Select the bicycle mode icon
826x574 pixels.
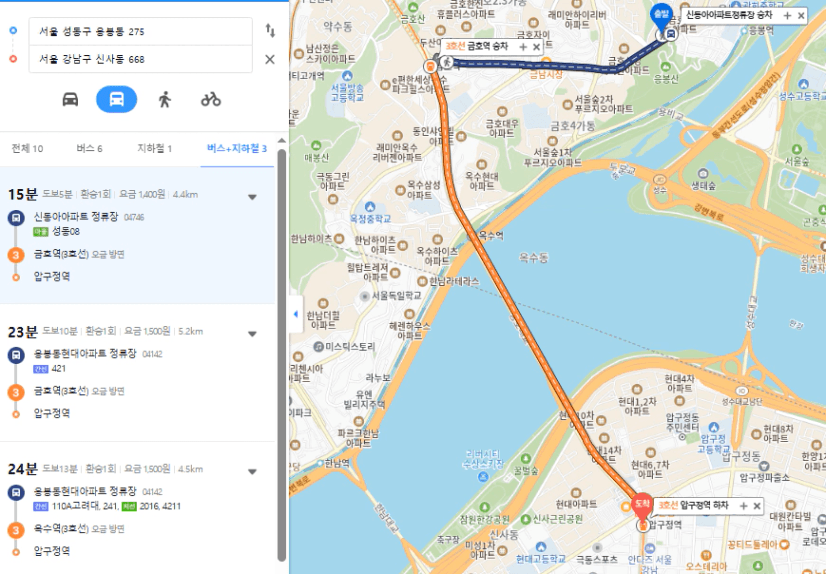(x=211, y=99)
